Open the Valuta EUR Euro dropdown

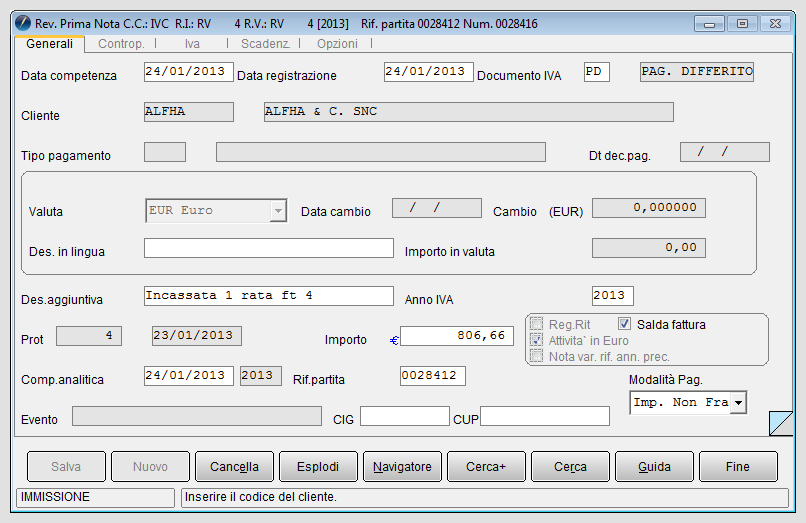coord(278,211)
